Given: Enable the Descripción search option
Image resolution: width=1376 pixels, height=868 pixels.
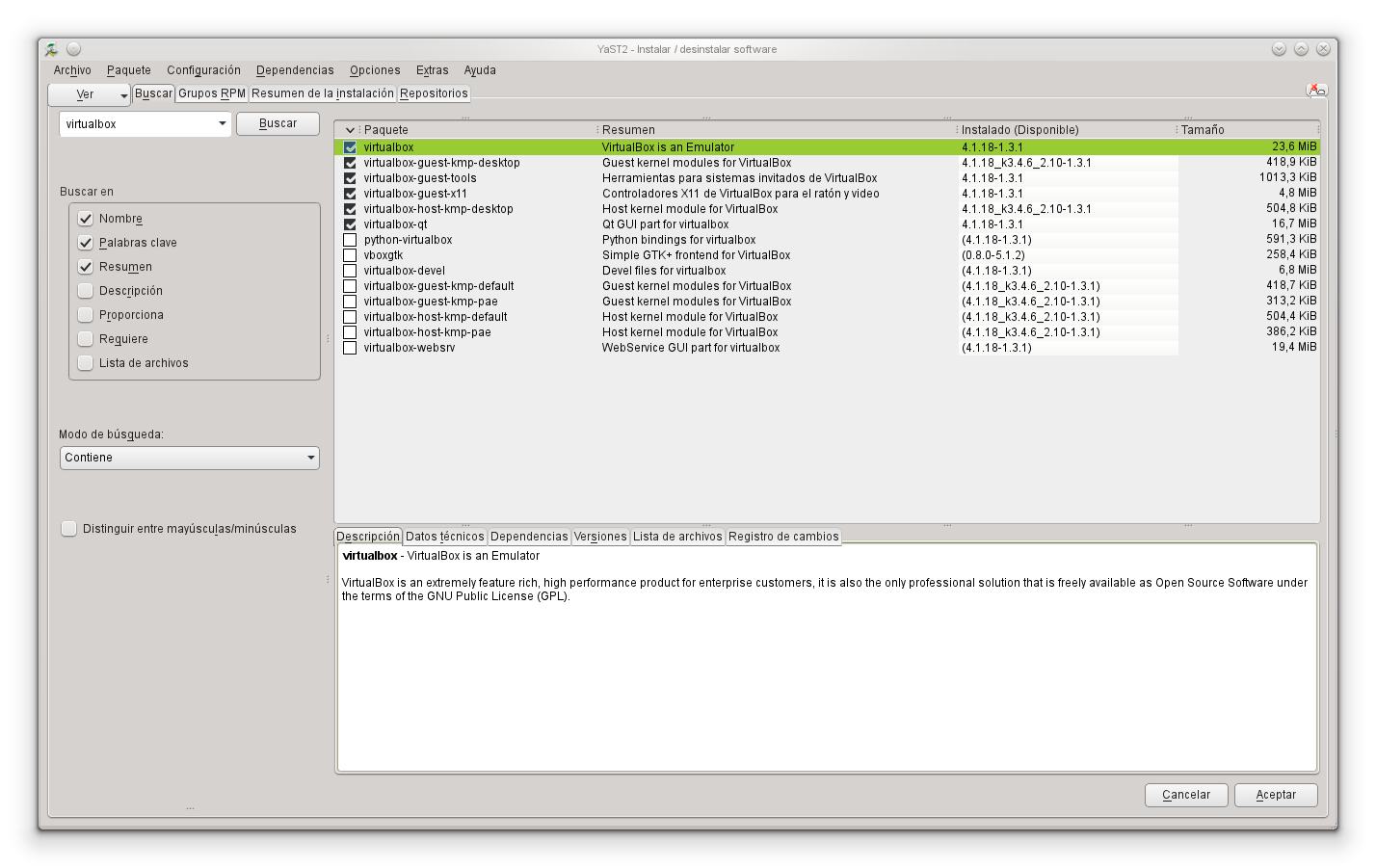Looking at the screenshot, I should (86, 291).
